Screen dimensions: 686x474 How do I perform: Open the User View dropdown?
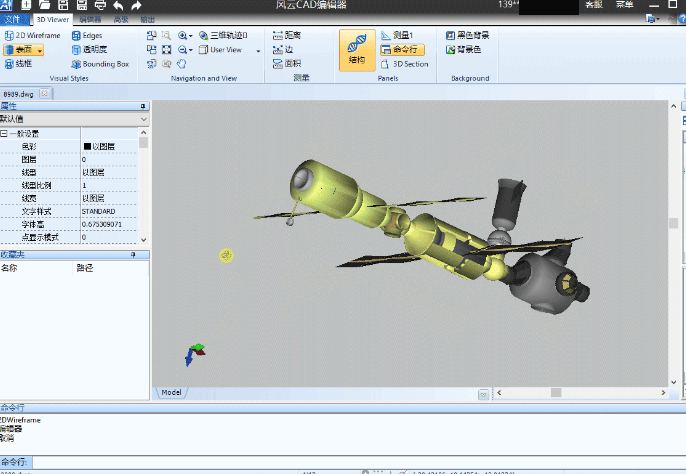pyautogui.click(x=258, y=49)
